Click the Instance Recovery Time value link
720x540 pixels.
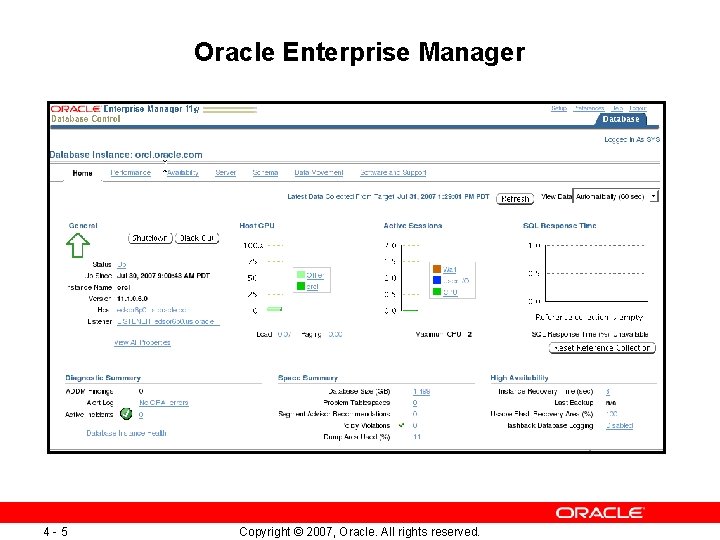point(608,392)
